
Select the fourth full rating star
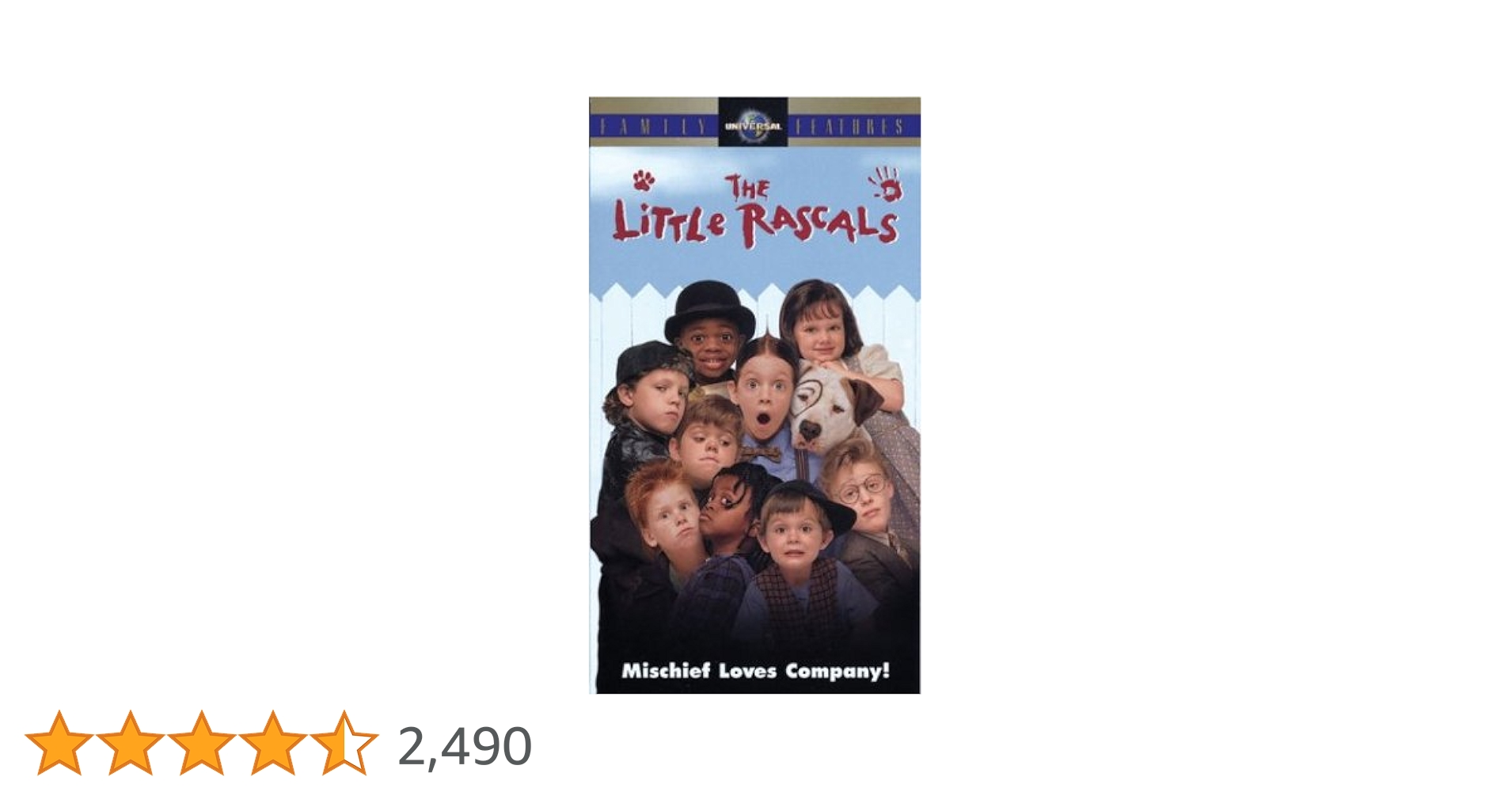(x=272, y=743)
